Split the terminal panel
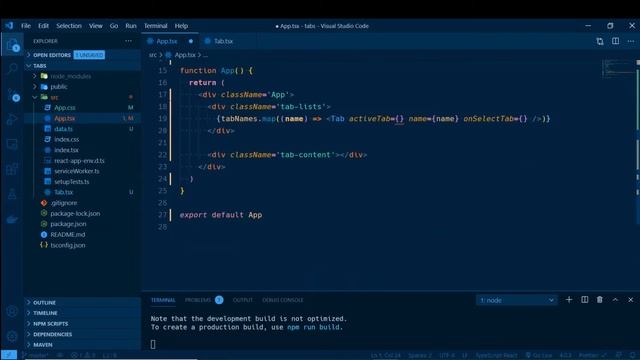The image size is (640, 360). pyautogui.click(x=584, y=300)
